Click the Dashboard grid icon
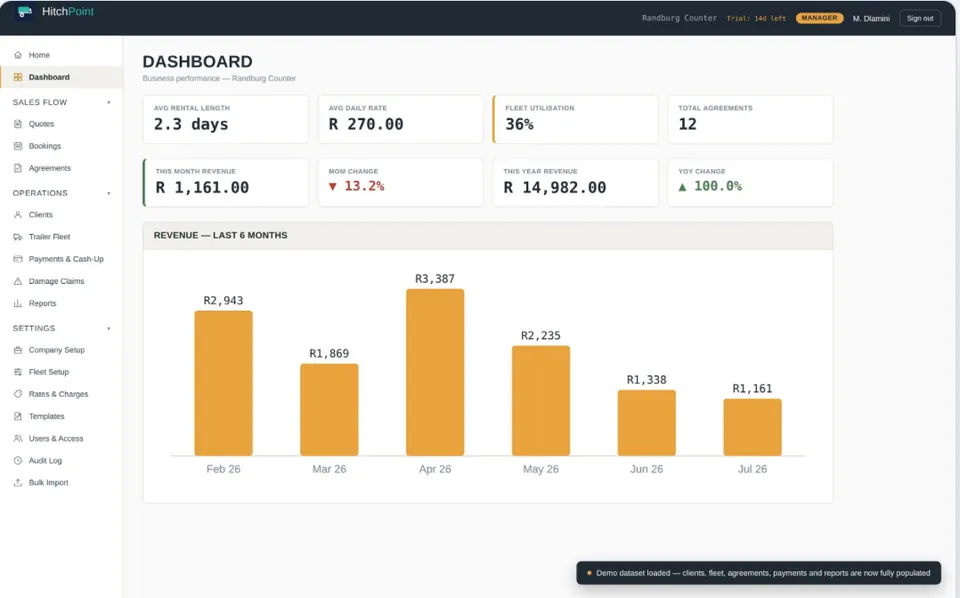 (18, 77)
